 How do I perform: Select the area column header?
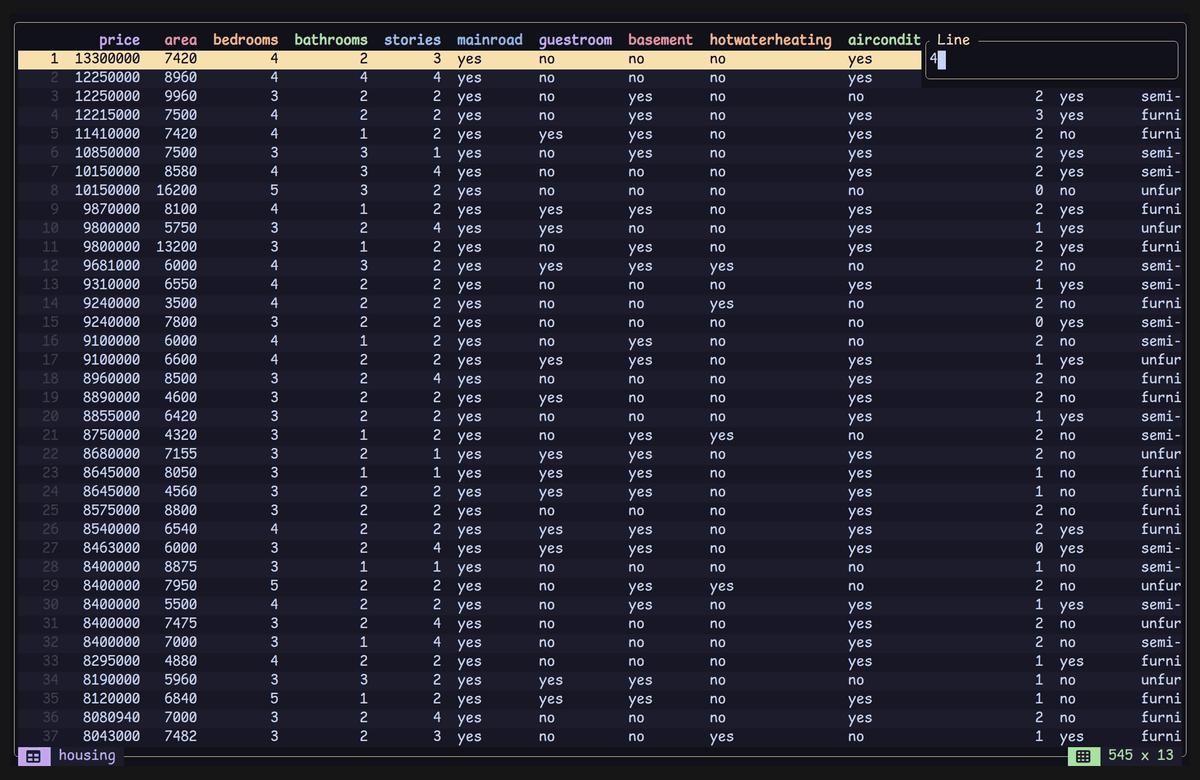point(181,40)
